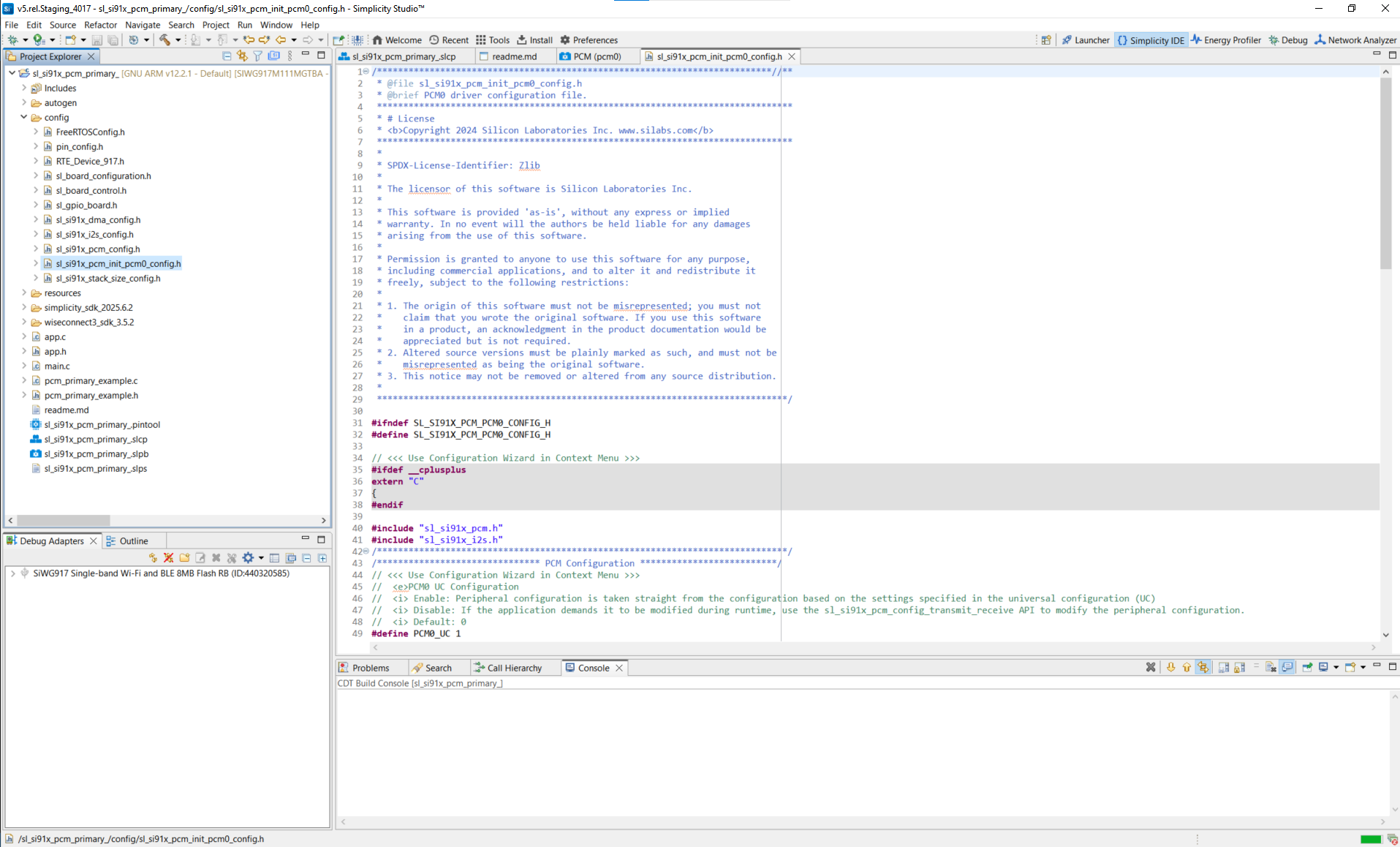Screen dimensions: 1400x847
Task: Click the Save icon in the main toolbar
Action: [x=97, y=40]
